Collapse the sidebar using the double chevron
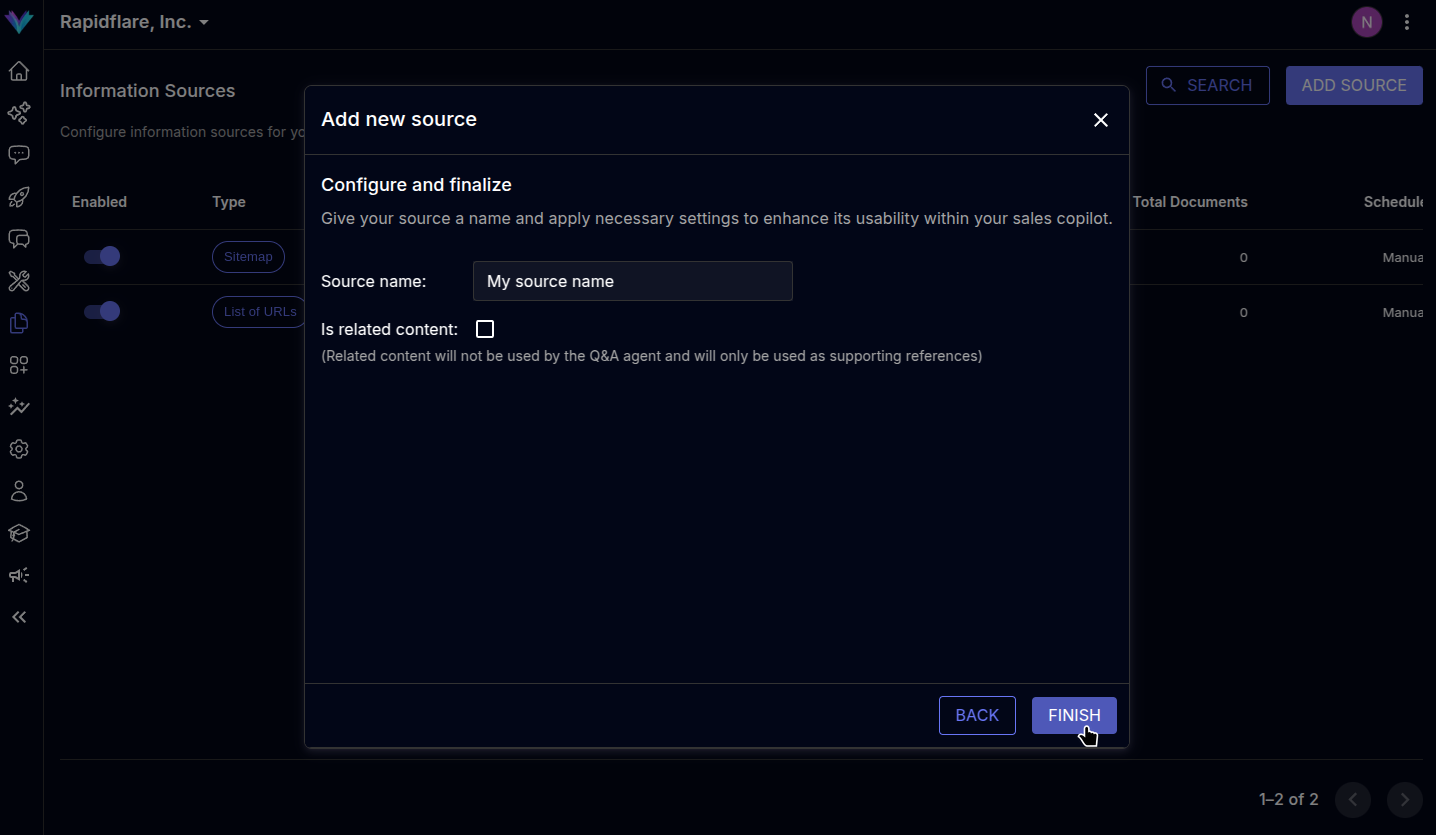 [x=18, y=617]
